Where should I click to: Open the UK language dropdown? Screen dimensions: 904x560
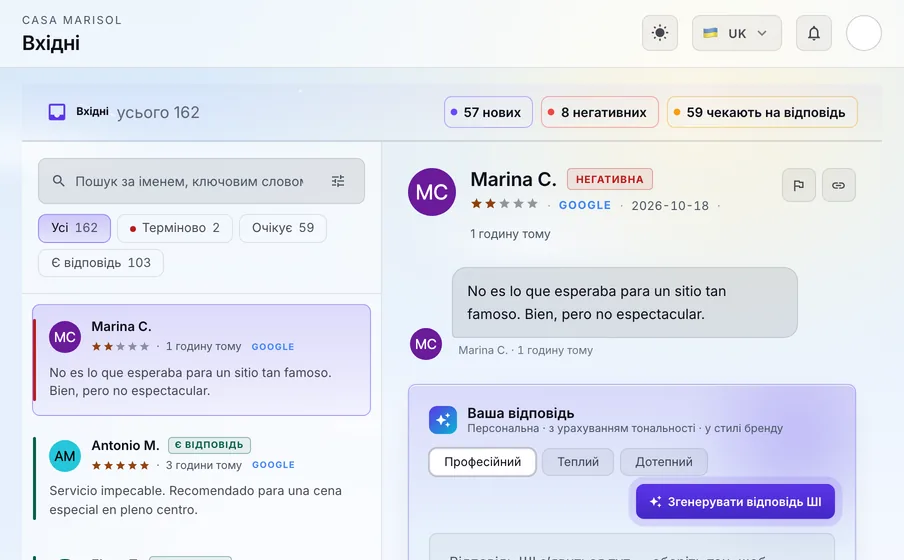[736, 33]
